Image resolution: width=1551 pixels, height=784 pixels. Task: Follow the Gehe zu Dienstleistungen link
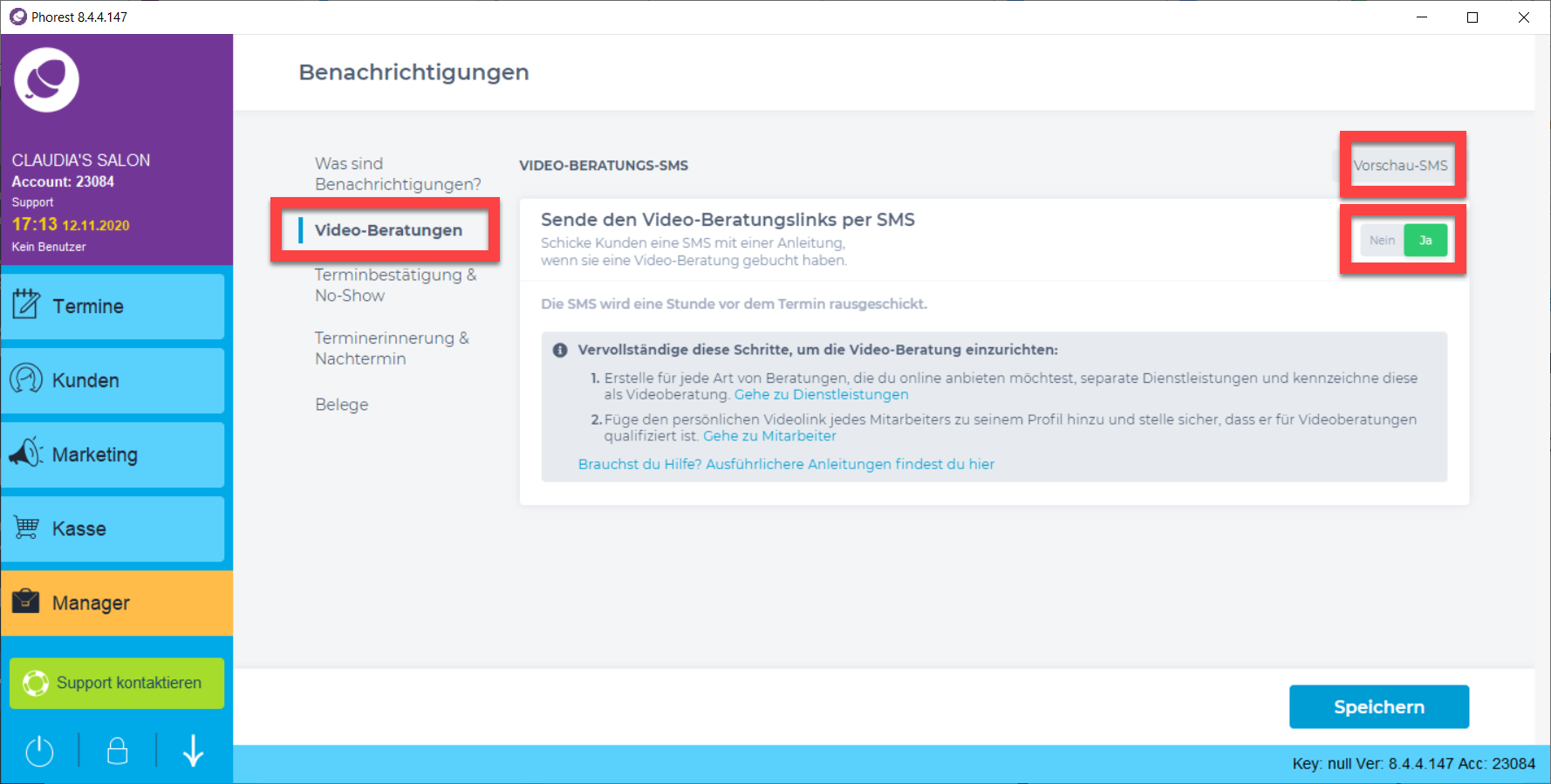(821, 394)
